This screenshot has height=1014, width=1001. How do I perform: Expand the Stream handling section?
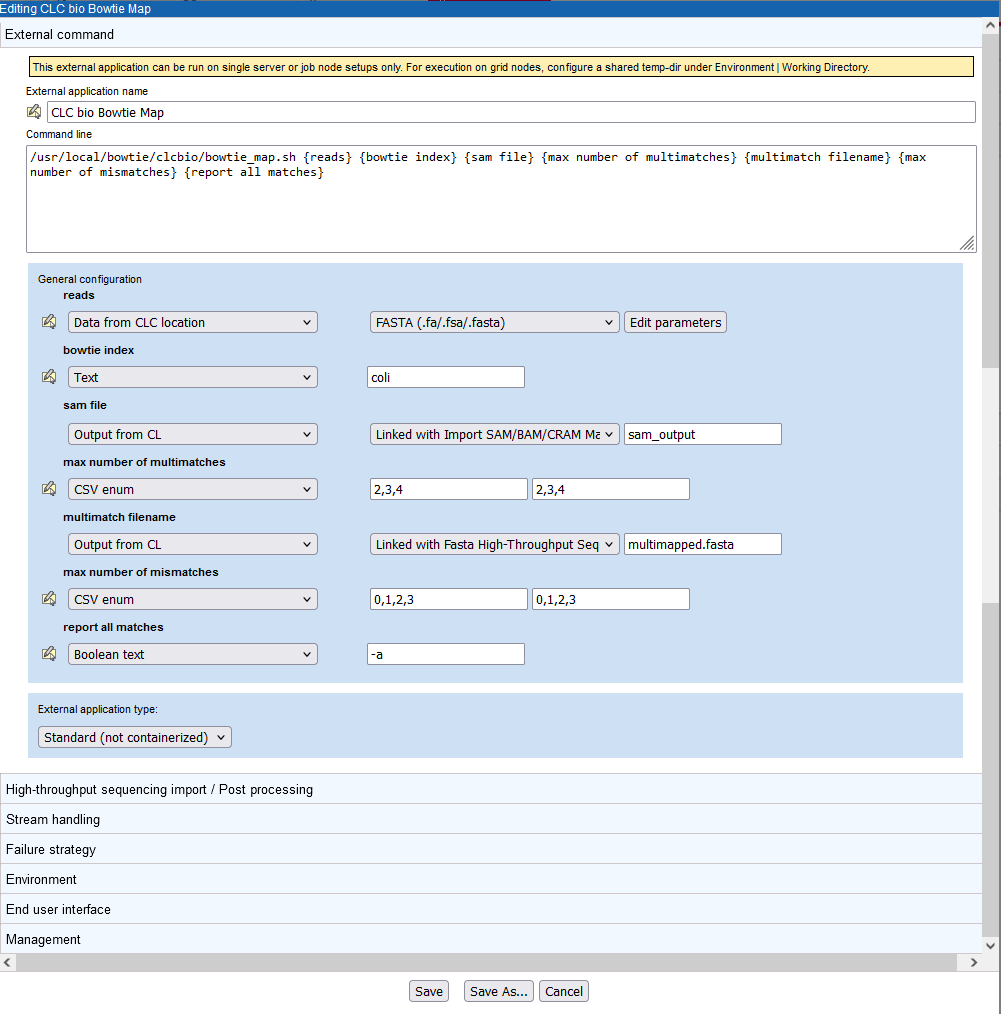point(52,818)
